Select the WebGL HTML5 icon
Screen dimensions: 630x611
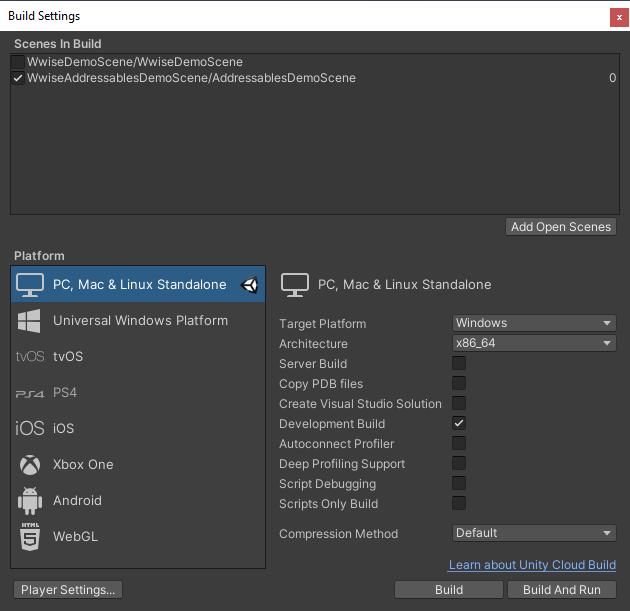coord(30,537)
